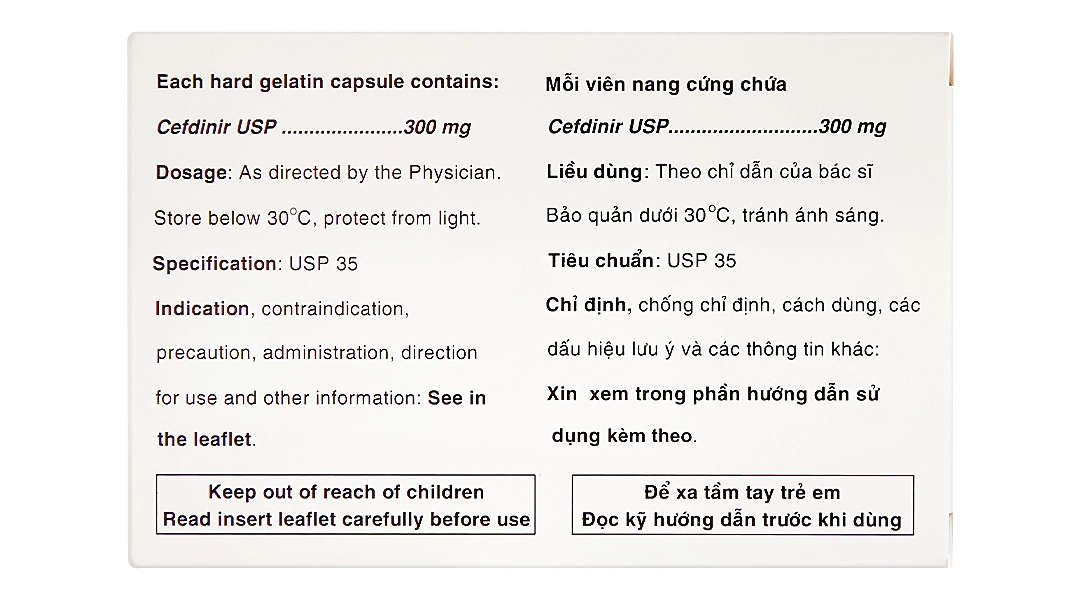Click the 'Specification' bold label
The image size is (1080, 600).
tap(215, 264)
